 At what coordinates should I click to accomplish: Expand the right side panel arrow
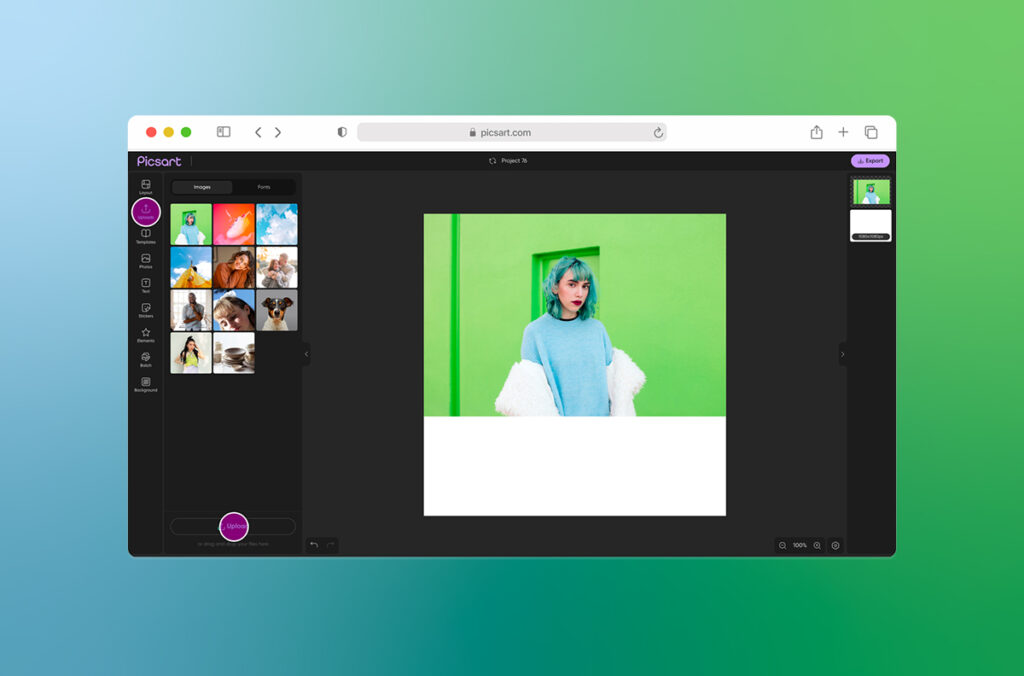(842, 354)
